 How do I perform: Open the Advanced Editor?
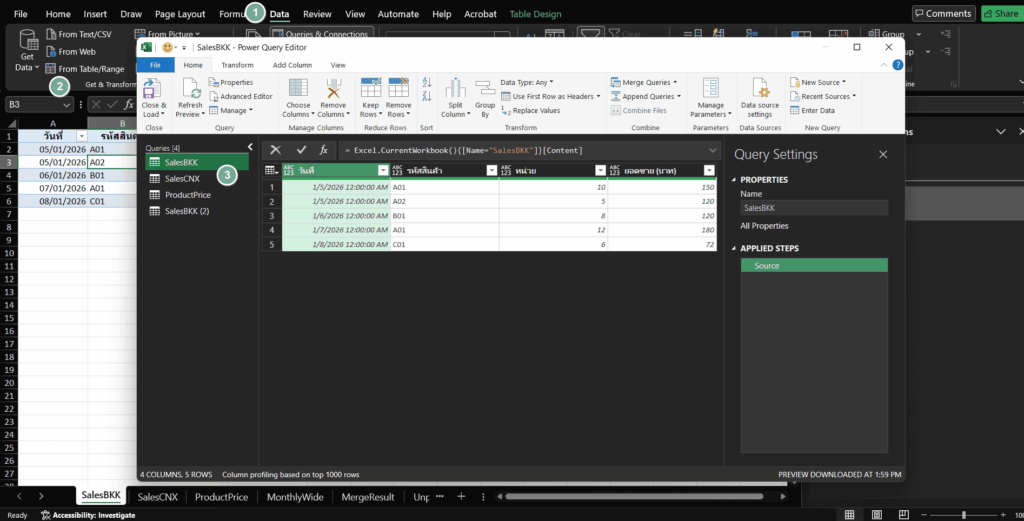pyautogui.click(x=241, y=96)
